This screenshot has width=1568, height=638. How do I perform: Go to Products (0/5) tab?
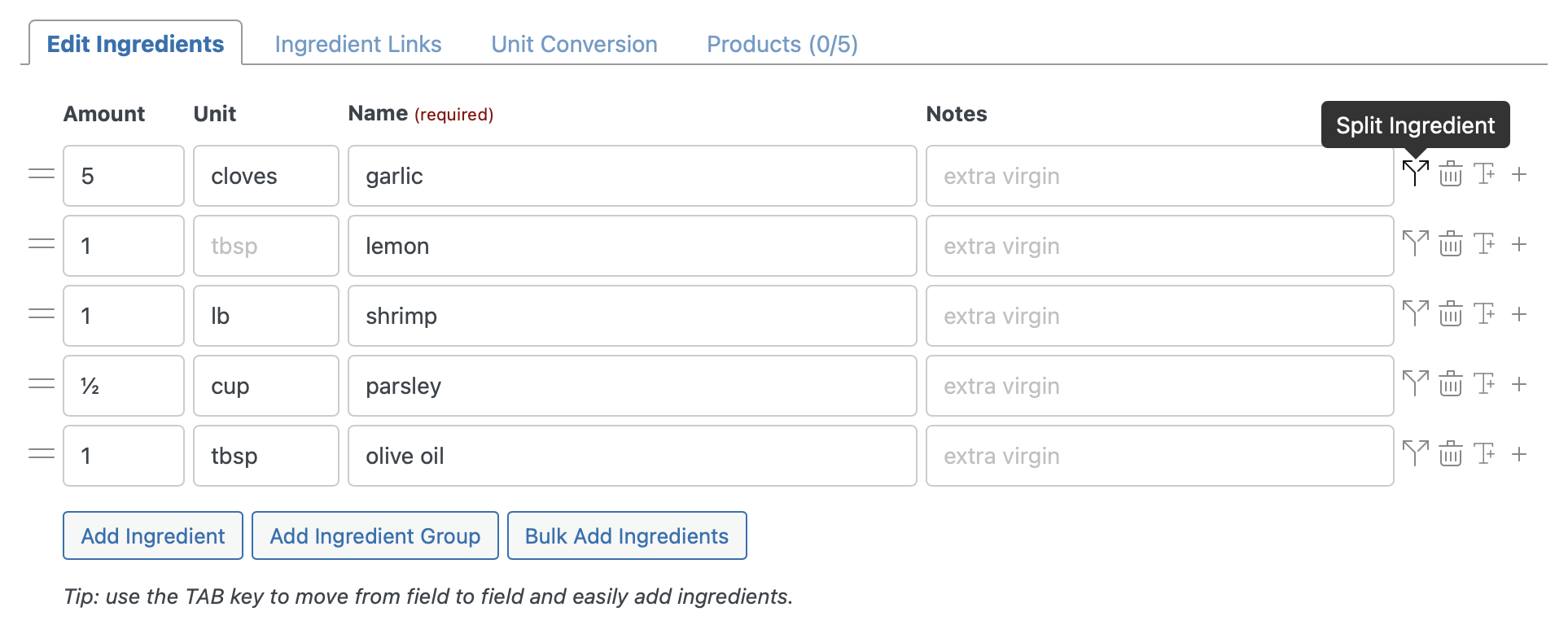(782, 44)
